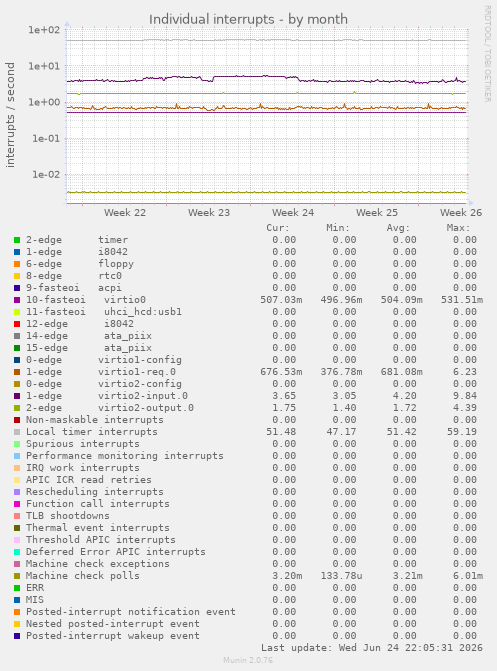Click the '2-edge timer' legend label
This screenshot has width=497, height=671.
tap(77, 240)
